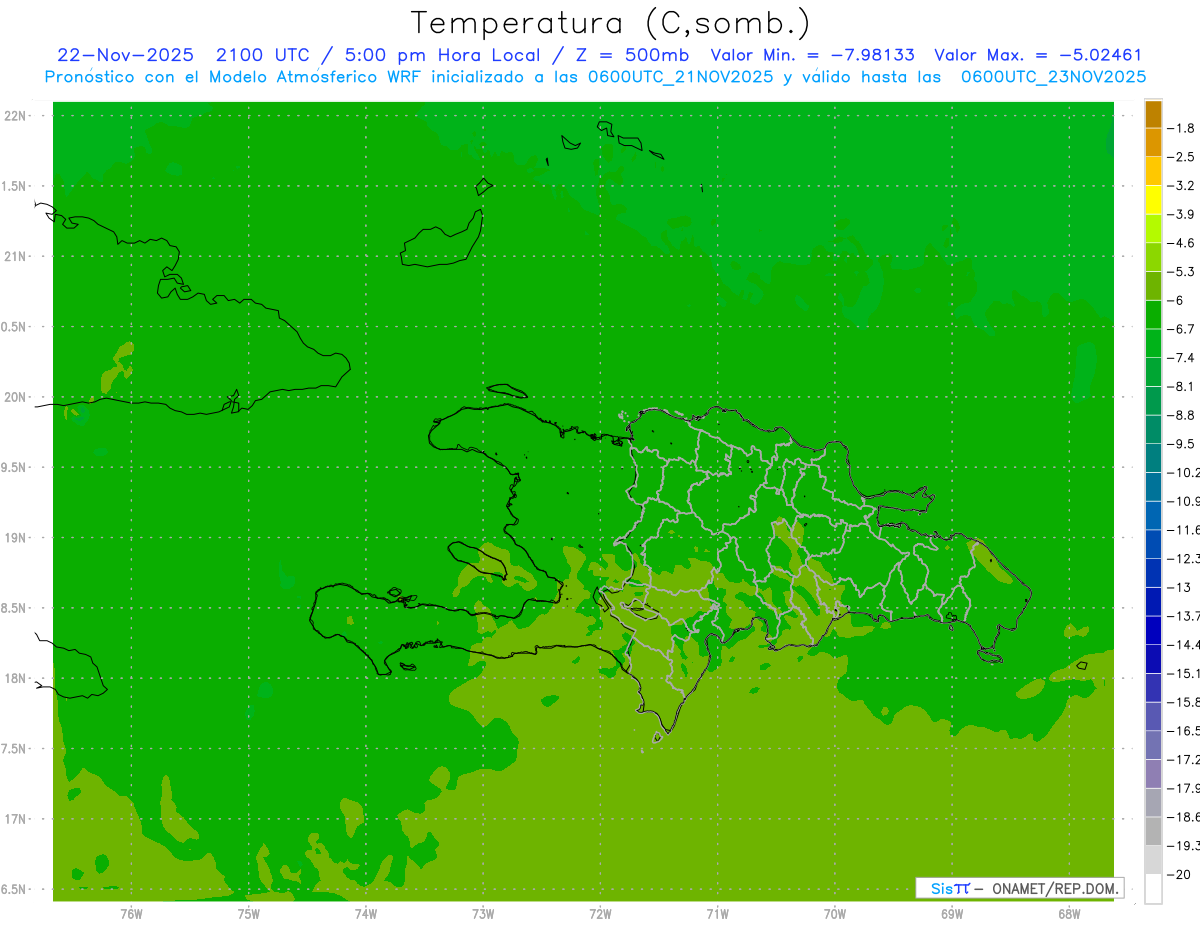The image size is (1200, 927).
Task: Click the -8.8 colorbar label
Action: coord(1181,415)
